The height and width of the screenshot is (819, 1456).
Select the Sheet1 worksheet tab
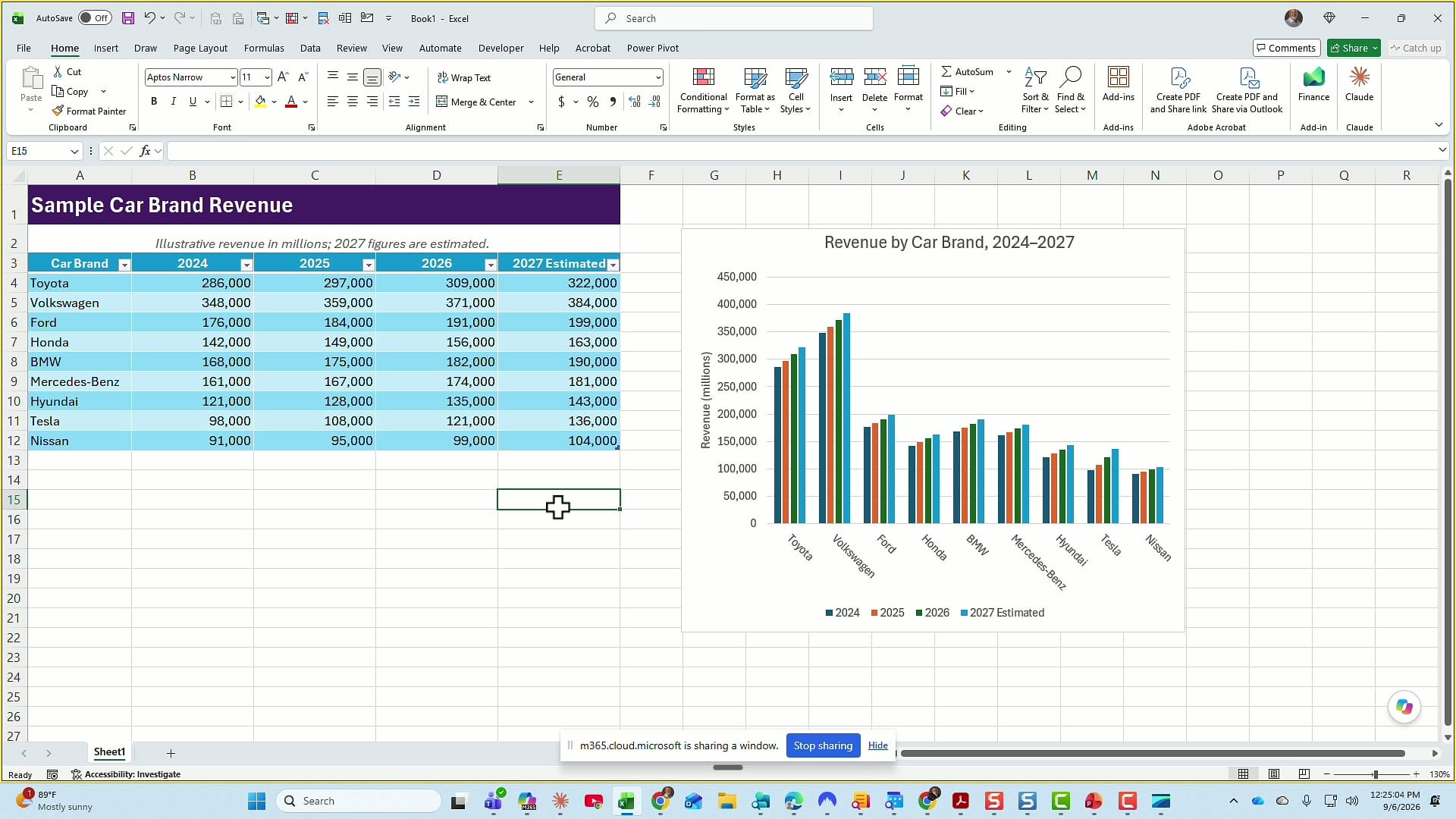[x=109, y=752]
